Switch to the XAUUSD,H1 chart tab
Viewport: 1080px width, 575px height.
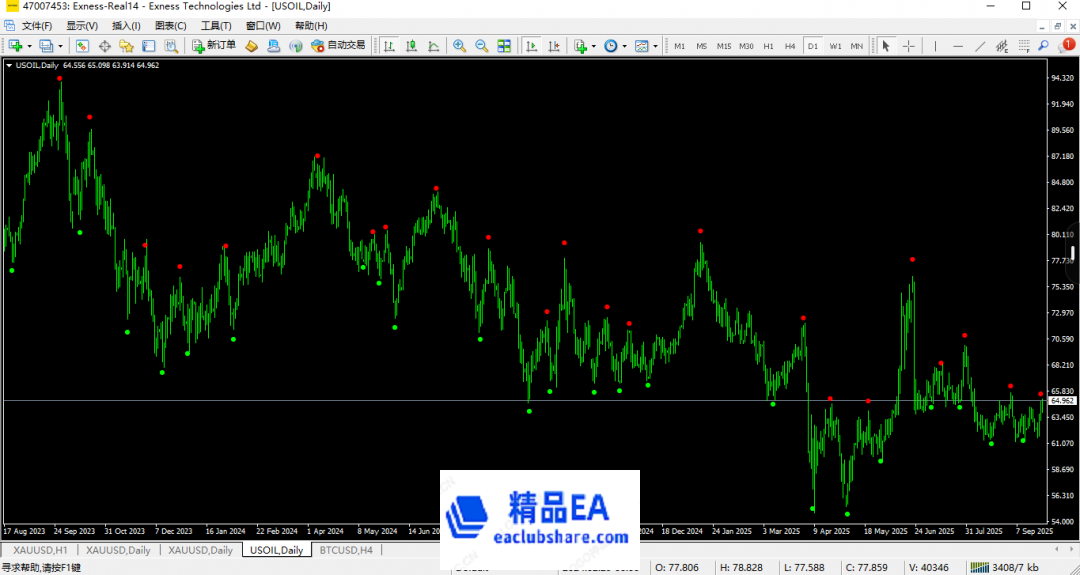[40, 550]
